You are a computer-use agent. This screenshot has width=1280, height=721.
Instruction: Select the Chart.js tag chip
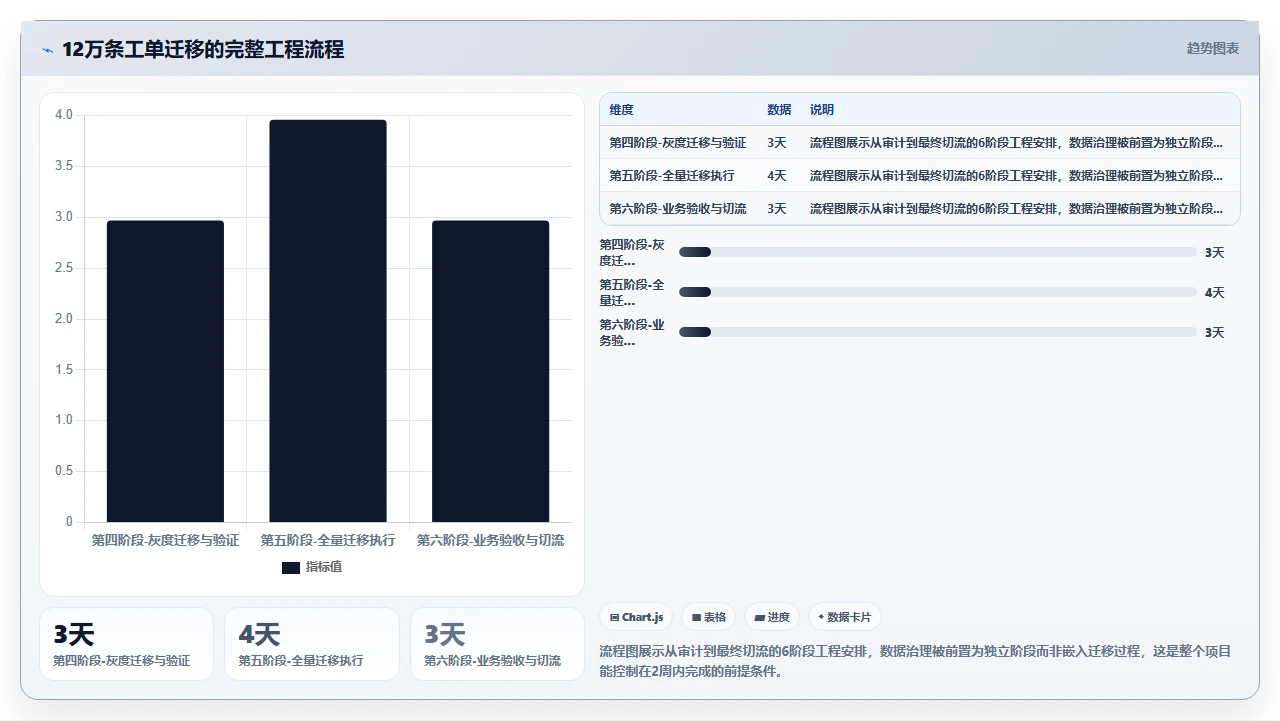636,617
